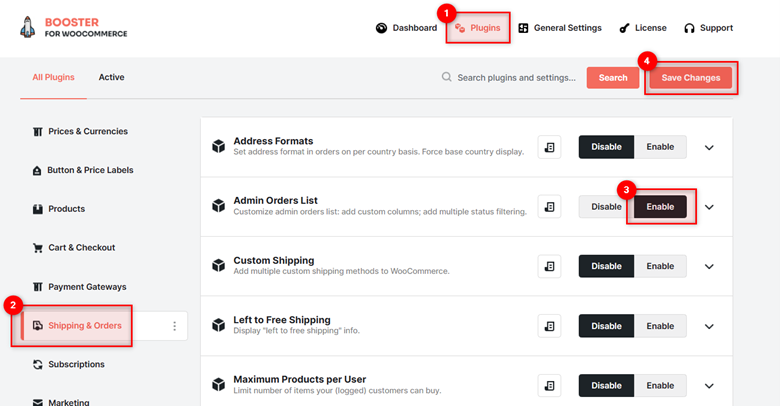Expand the Admin Orders List chevron
The width and height of the screenshot is (780, 406).
pos(709,207)
